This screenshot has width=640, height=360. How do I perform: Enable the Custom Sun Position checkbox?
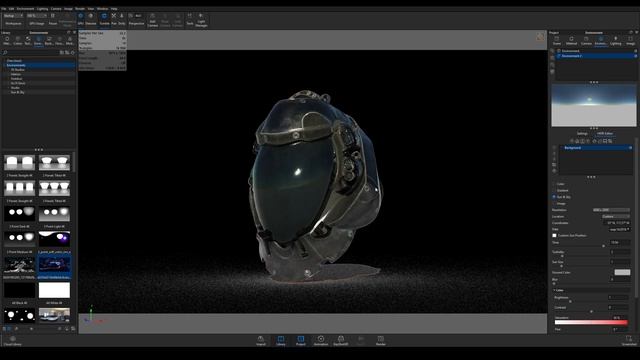click(x=554, y=236)
